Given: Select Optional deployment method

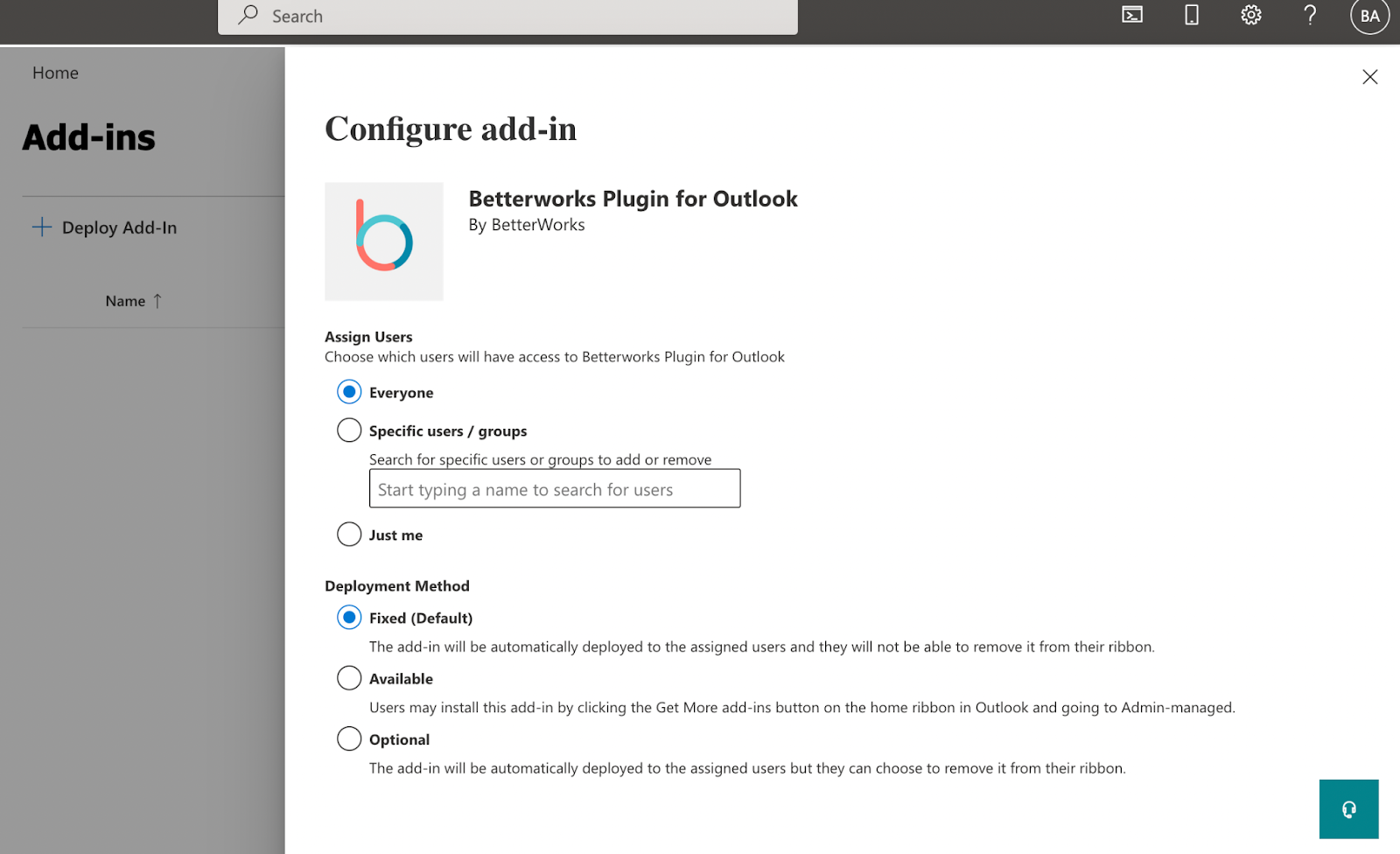Looking at the screenshot, I should point(349,739).
